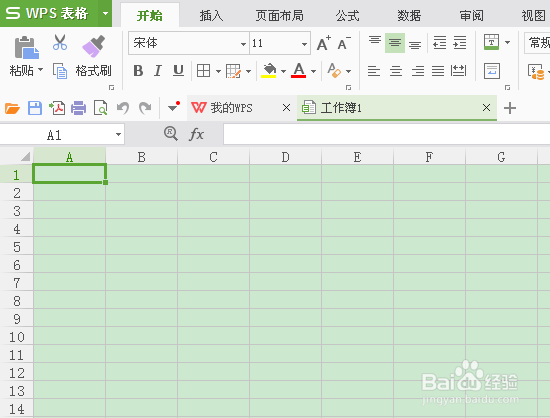Align text left
The height and width of the screenshot is (418, 550).
point(374,71)
